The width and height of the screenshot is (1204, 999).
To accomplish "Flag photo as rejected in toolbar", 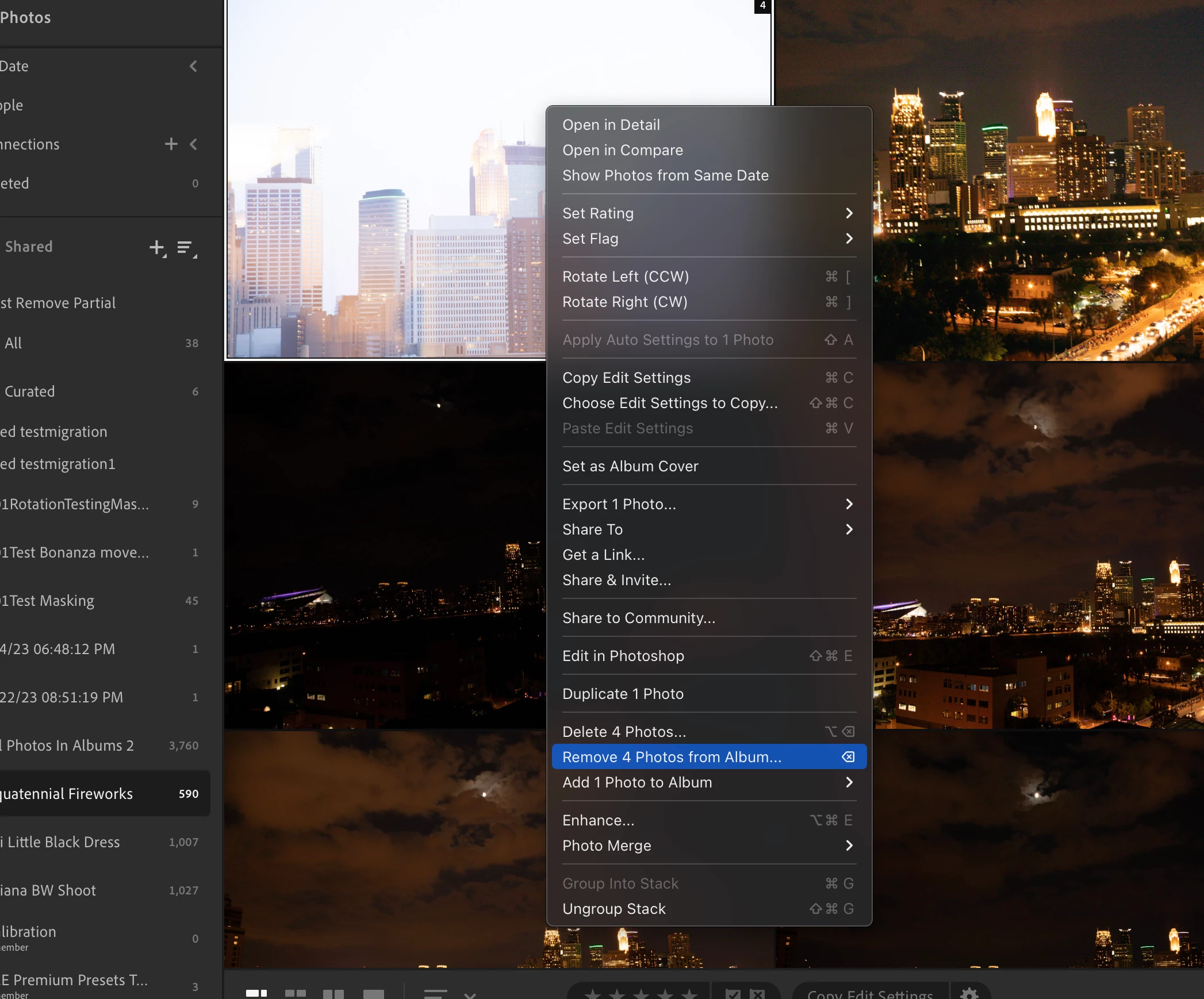I will 758,994.
